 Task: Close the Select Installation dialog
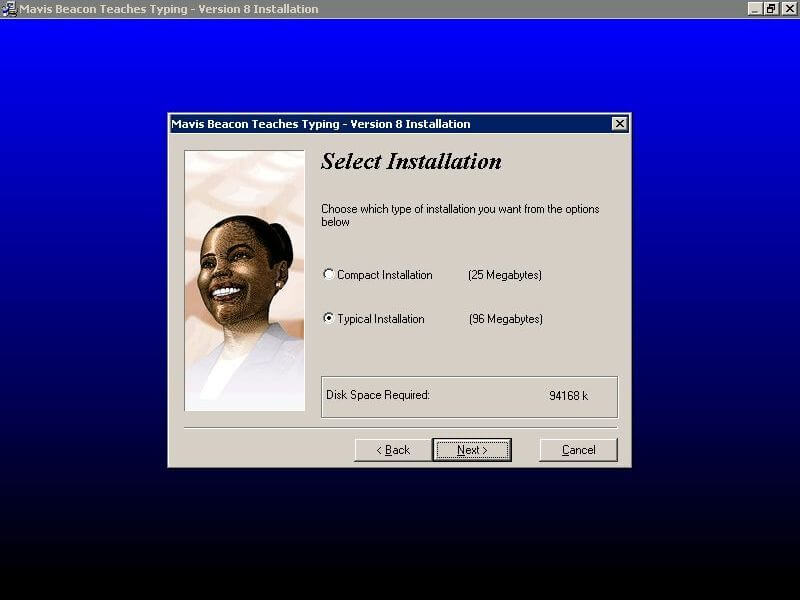[x=619, y=123]
